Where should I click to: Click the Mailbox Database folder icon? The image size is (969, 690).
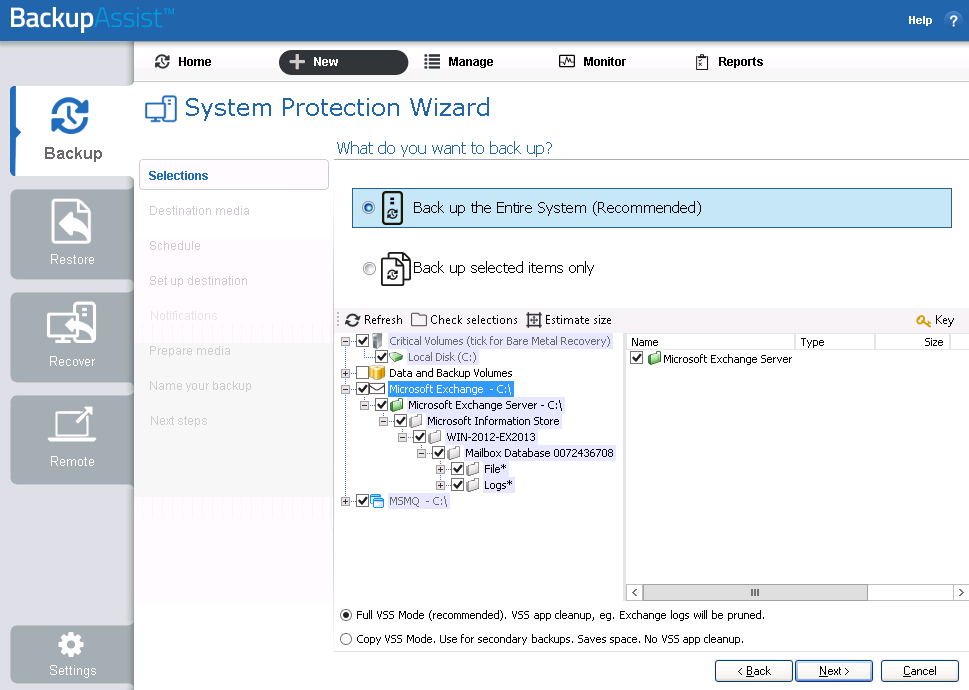click(x=454, y=453)
